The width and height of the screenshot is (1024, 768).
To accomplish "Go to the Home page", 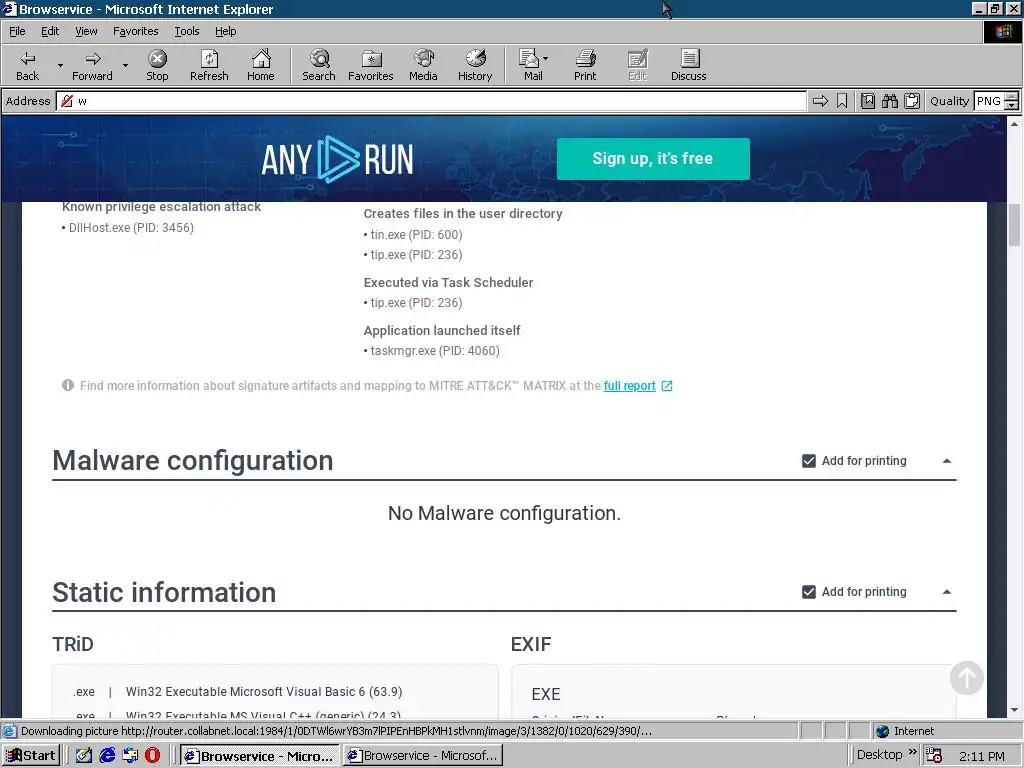I will [x=261, y=65].
